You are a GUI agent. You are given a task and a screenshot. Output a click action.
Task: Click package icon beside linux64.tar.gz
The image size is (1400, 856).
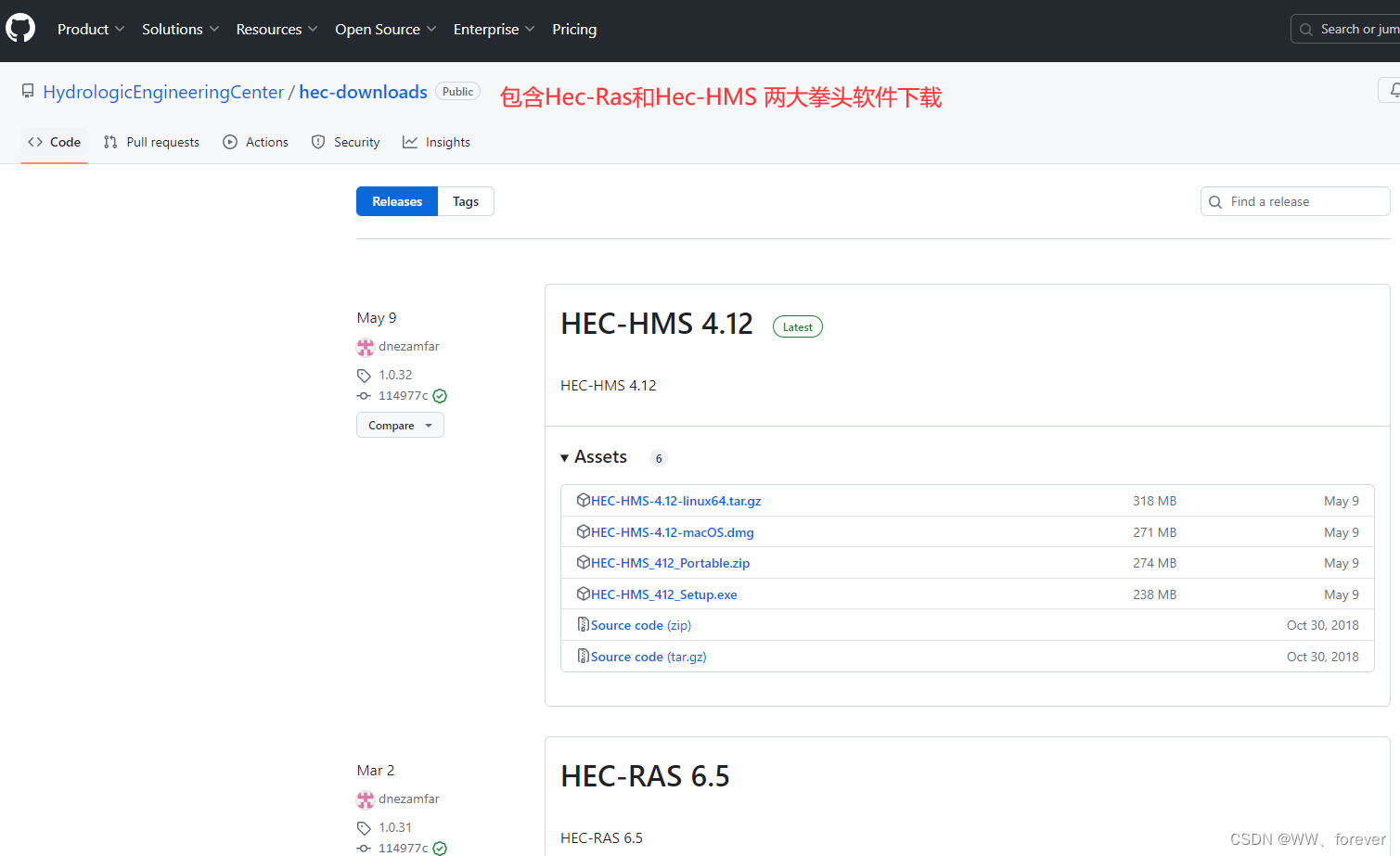pyautogui.click(x=584, y=500)
